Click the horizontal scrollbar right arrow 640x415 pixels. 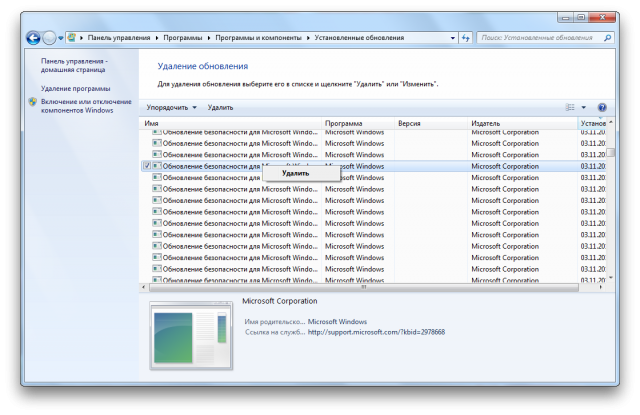[601, 287]
